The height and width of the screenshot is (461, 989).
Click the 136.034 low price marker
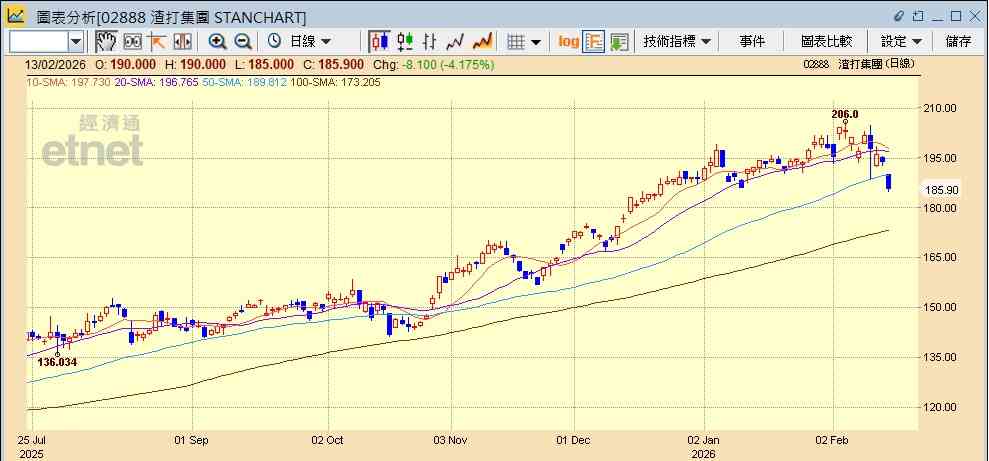point(57,362)
